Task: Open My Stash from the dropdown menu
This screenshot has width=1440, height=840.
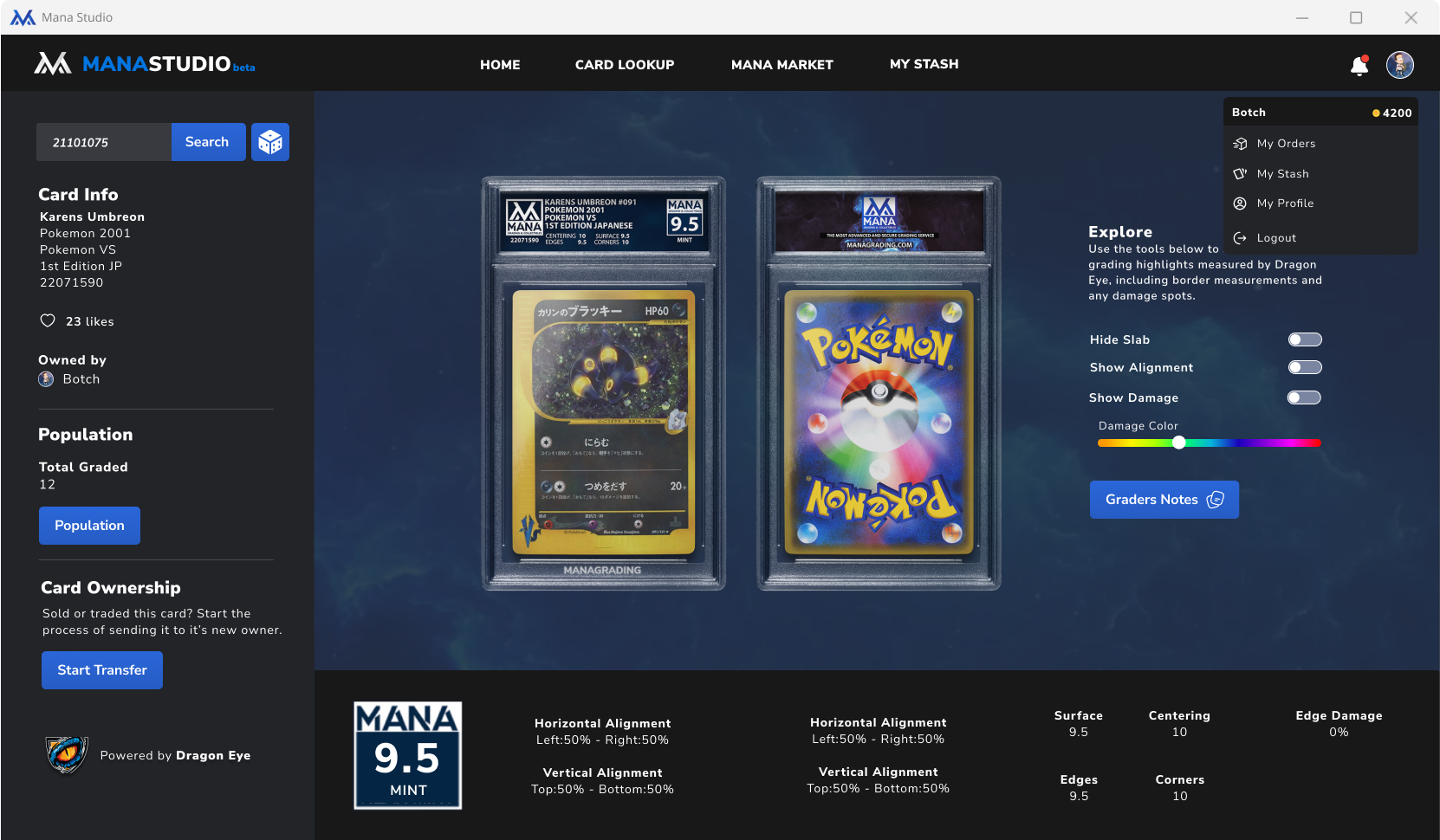Action: (x=1282, y=174)
